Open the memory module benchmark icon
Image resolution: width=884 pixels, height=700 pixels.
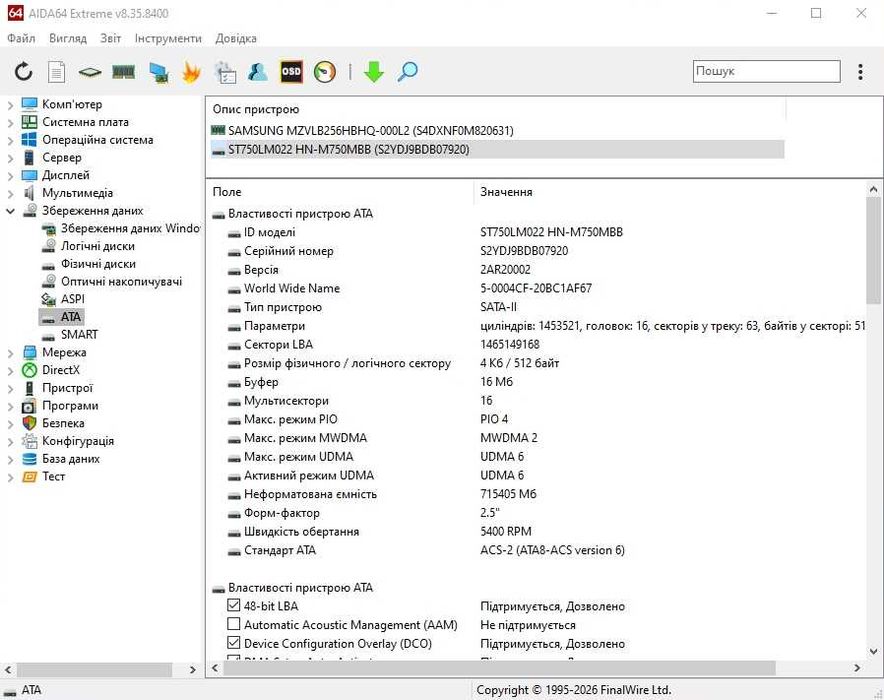[123, 72]
